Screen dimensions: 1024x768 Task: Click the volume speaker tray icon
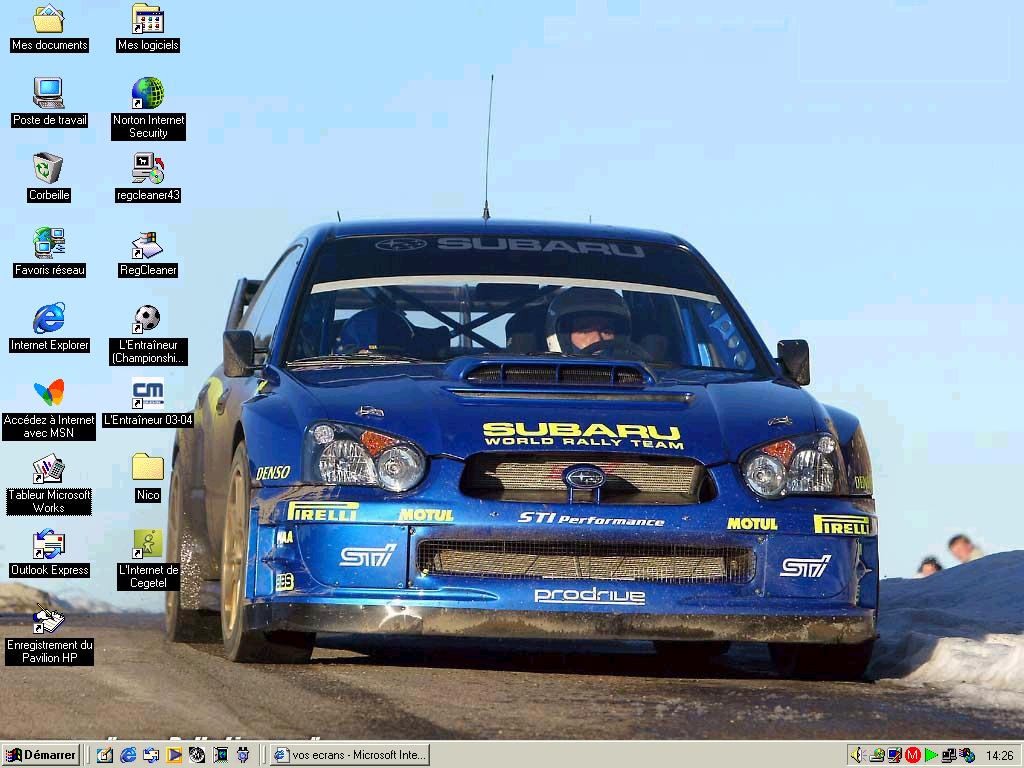(857, 755)
